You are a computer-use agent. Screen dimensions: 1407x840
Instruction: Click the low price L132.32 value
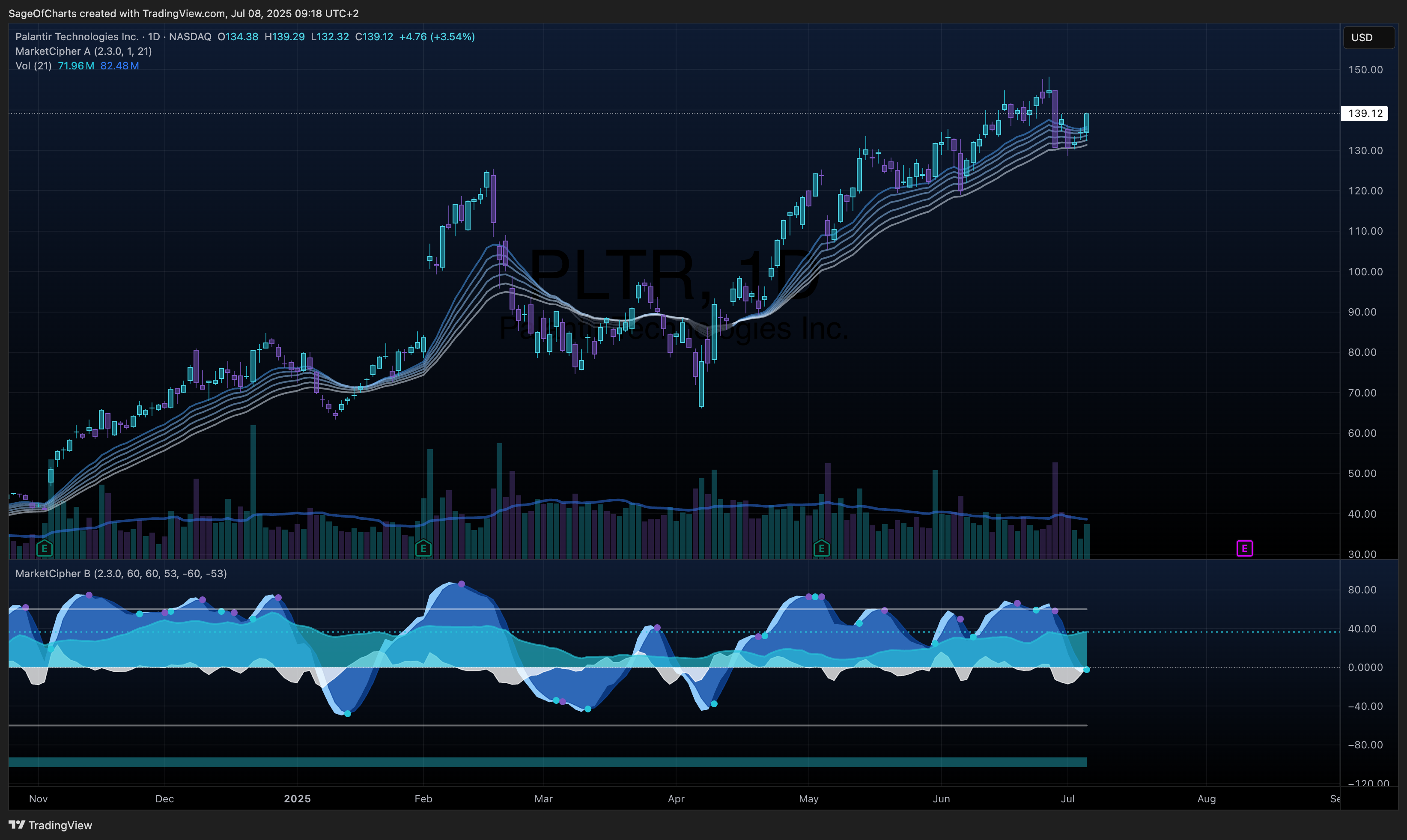(x=330, y=36)
